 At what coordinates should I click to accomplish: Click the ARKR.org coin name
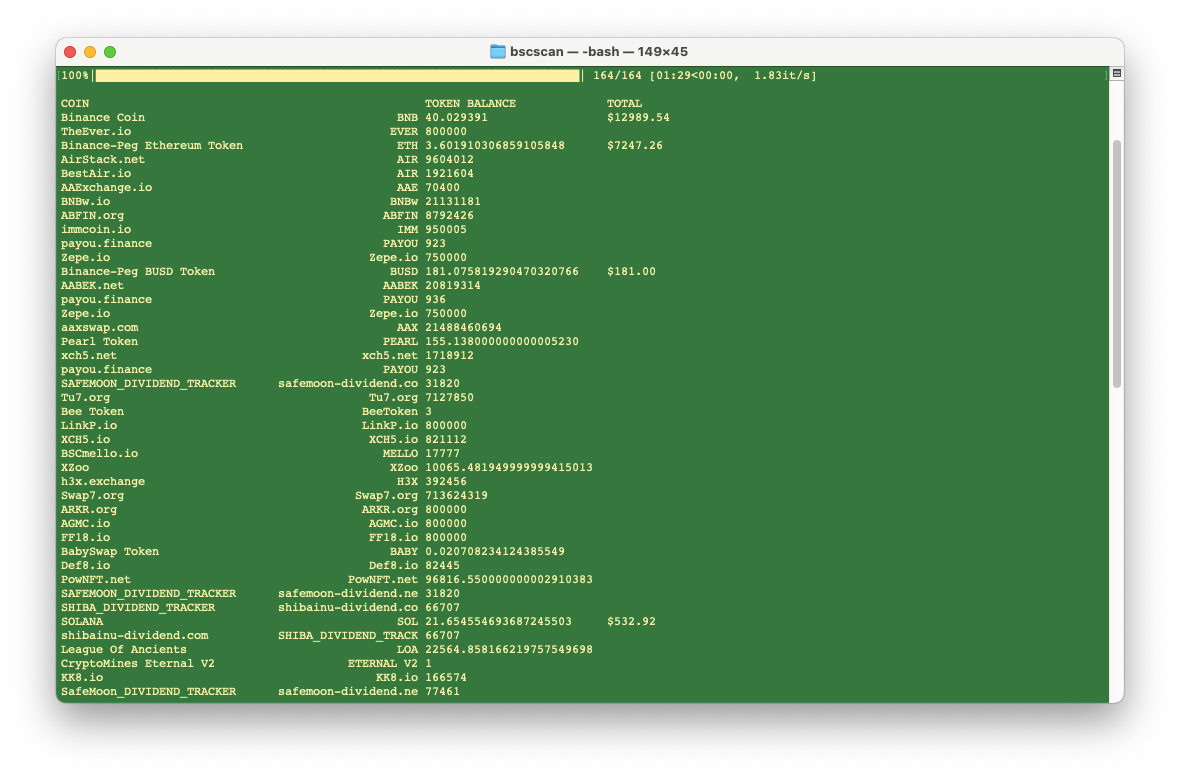[89, 510]
